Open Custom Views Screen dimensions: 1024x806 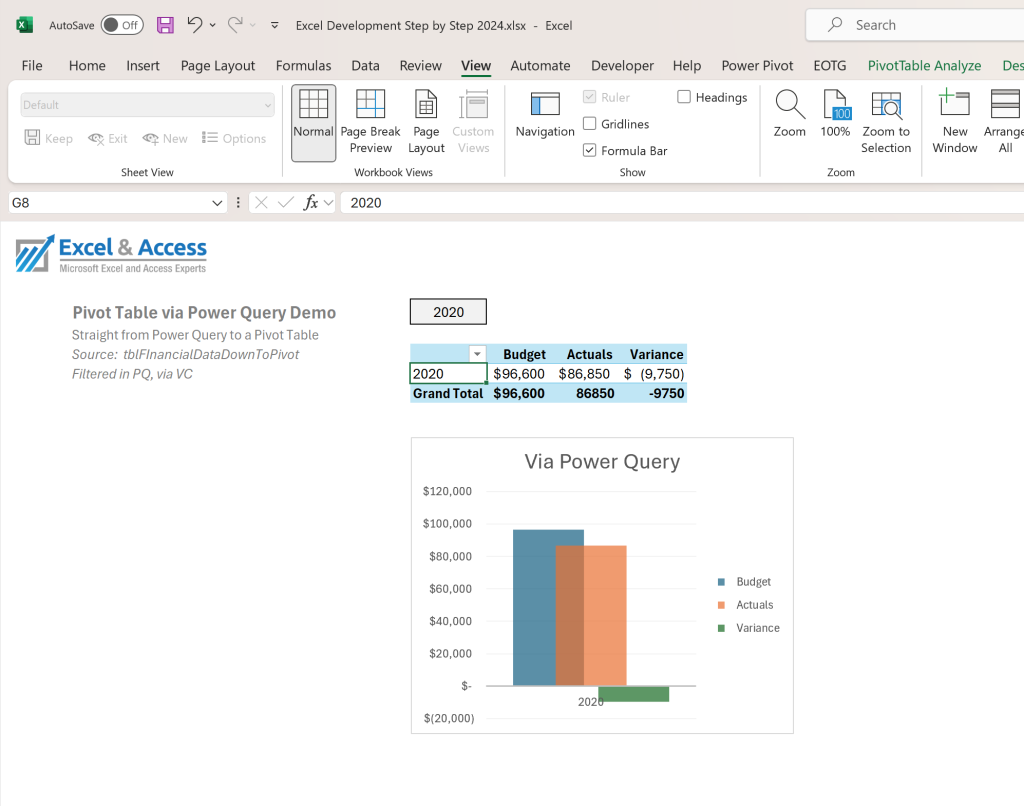[473, 122]
